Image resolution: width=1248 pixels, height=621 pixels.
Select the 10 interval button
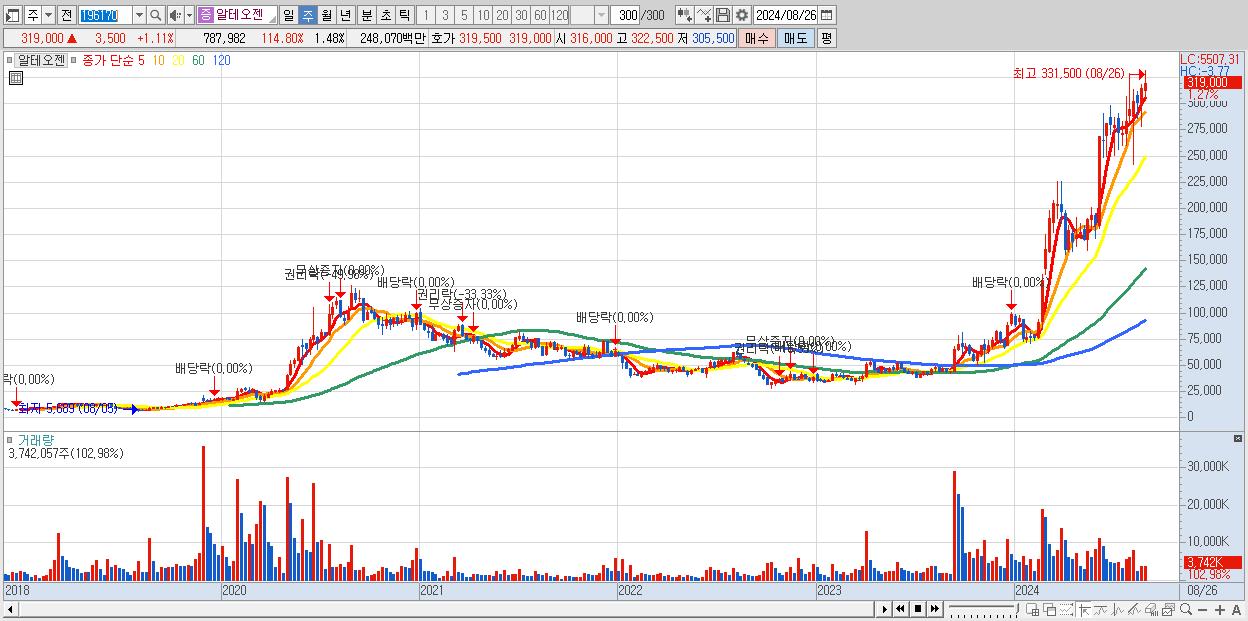(483, 15)
